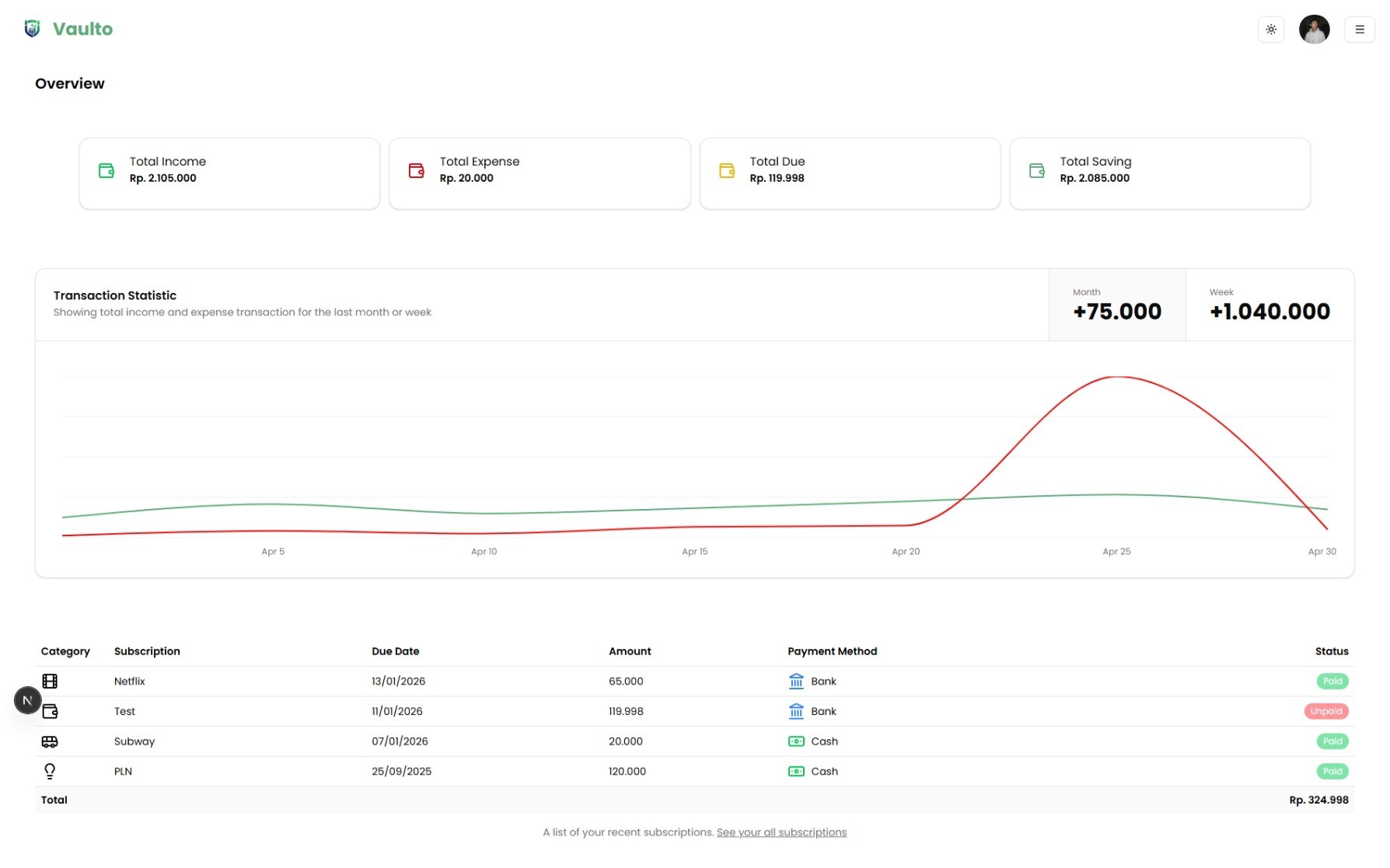1390x868 pixels.
Task: Click the Total Saving wallet icon
Action: [x=1036, y=170]
